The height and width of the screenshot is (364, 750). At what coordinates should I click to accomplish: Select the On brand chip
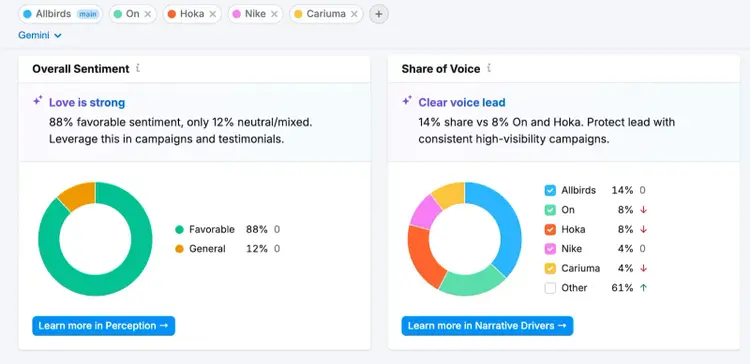click(132, 14)
